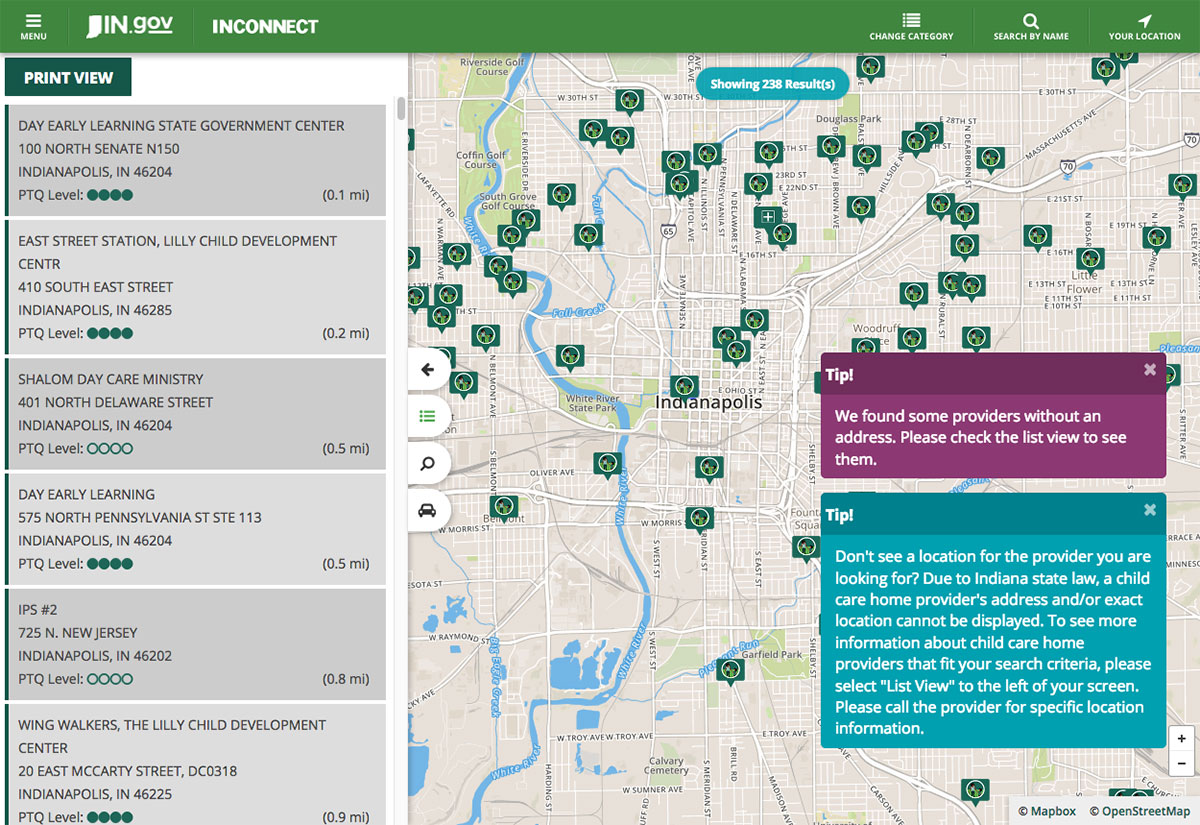Collapse panel with the back arrow button

[x=428, y=369]
